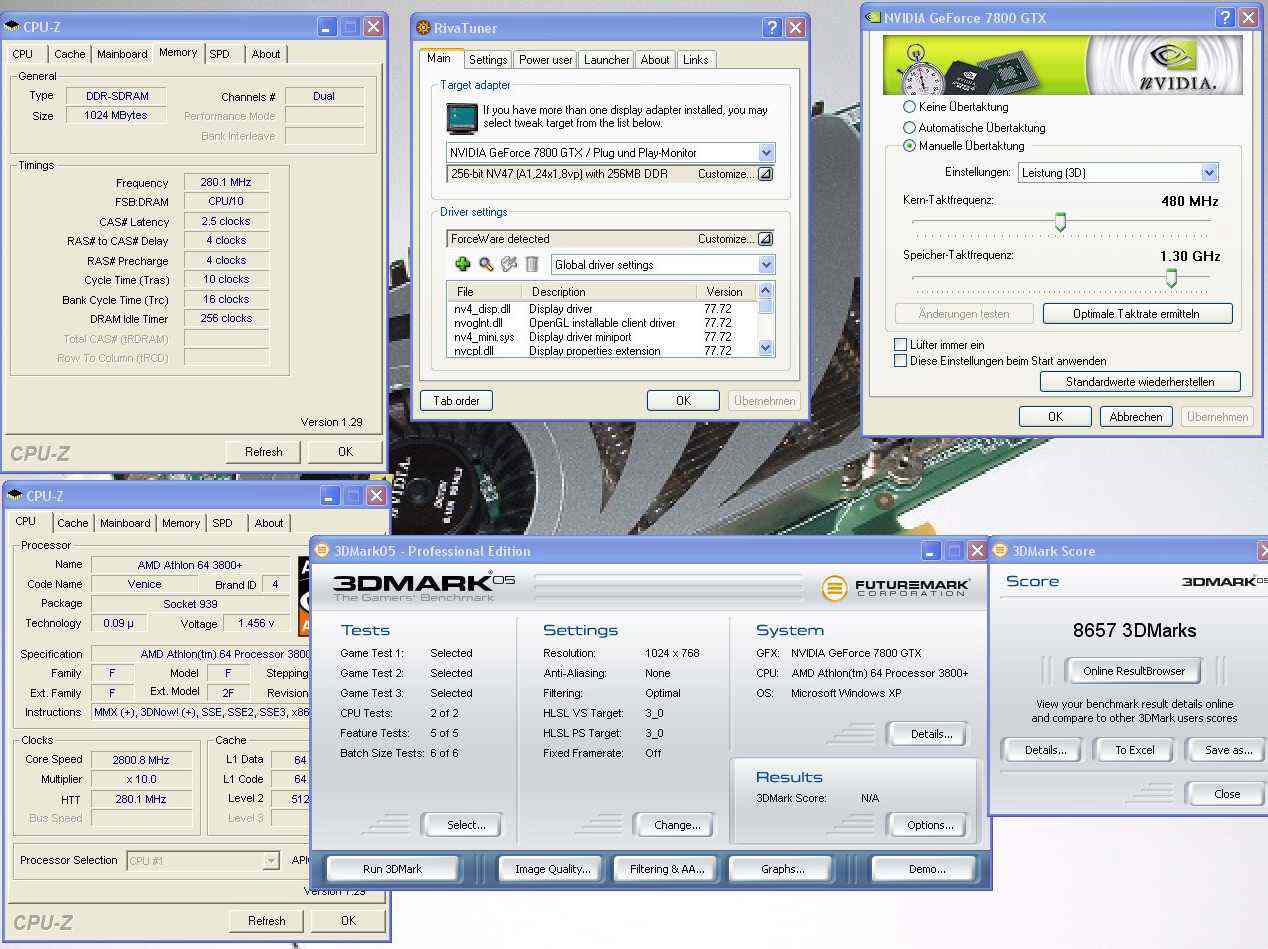This screenshot has height=949, width=1268.
Task: Click the Kern-Taktfrequenz slider thumb
Action: click(x=1060, y=222)
